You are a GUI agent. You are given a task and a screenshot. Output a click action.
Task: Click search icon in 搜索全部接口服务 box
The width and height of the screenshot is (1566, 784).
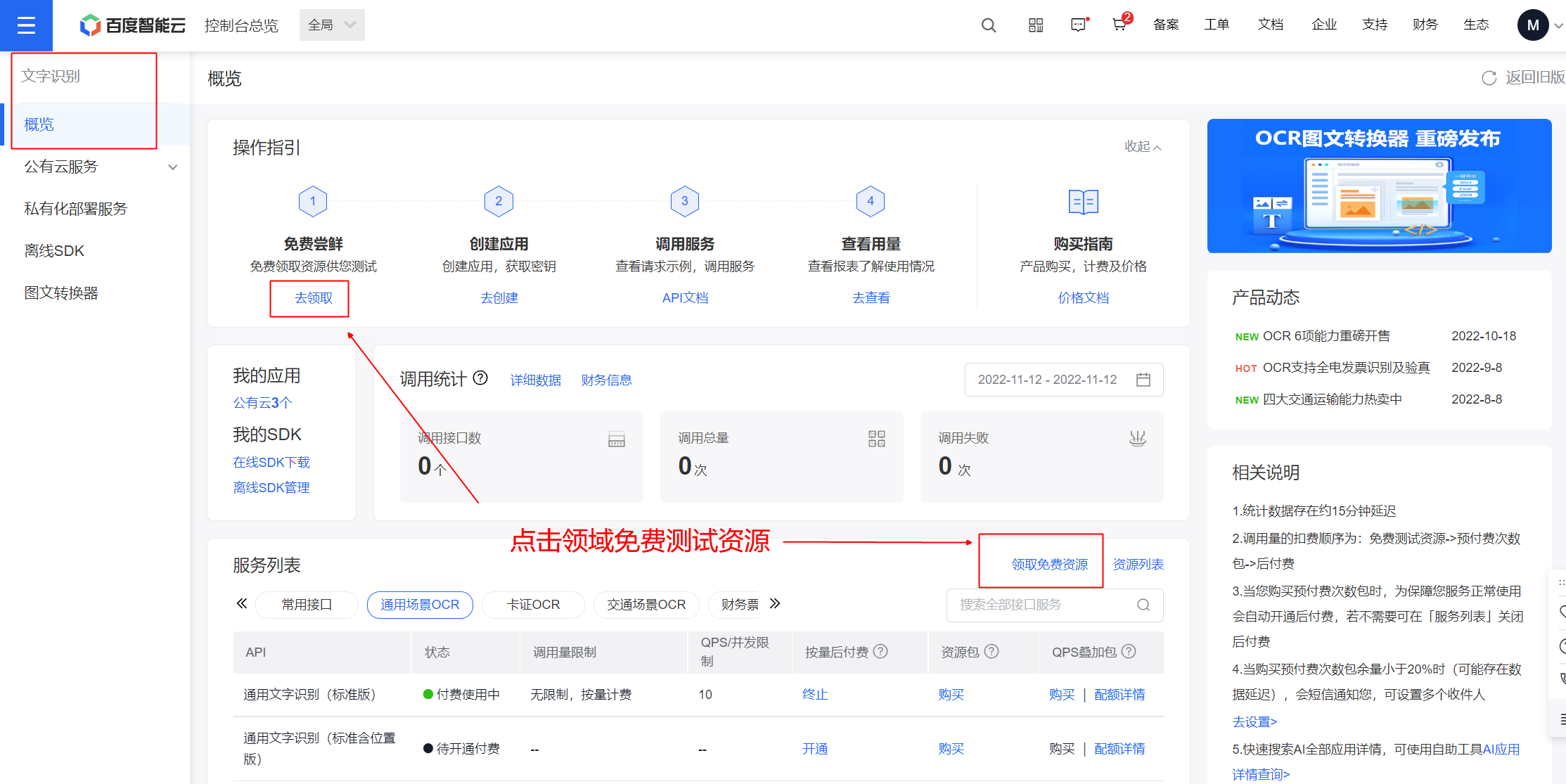coord(1143,605)
